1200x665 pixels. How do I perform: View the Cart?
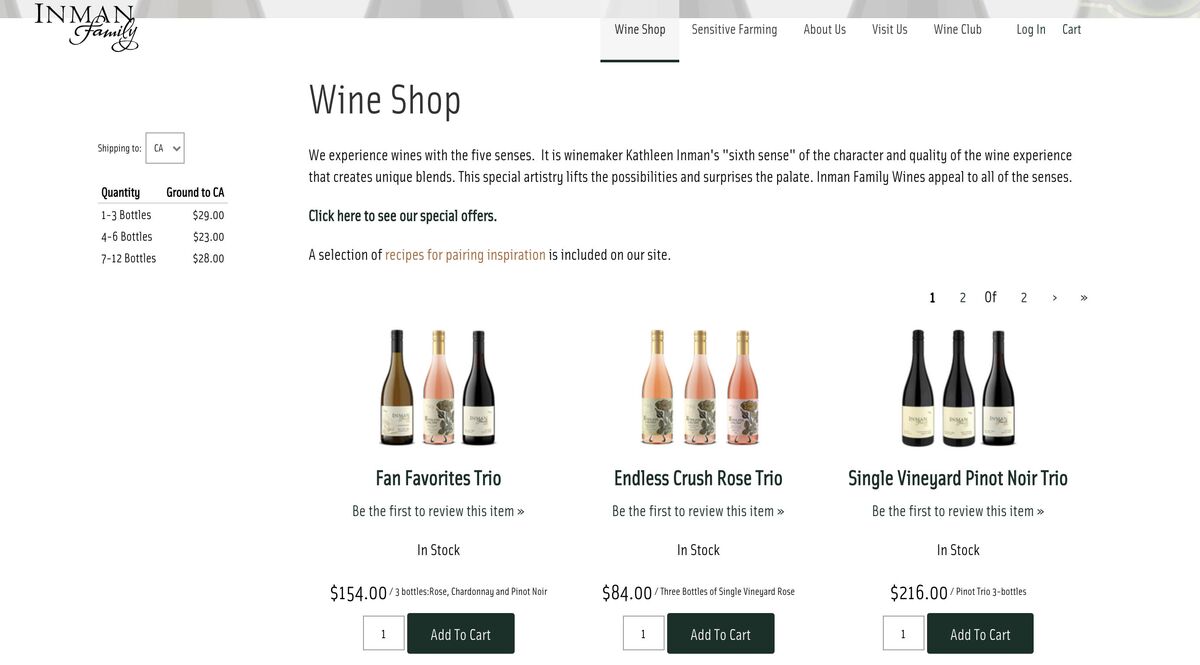point(1071,29)
